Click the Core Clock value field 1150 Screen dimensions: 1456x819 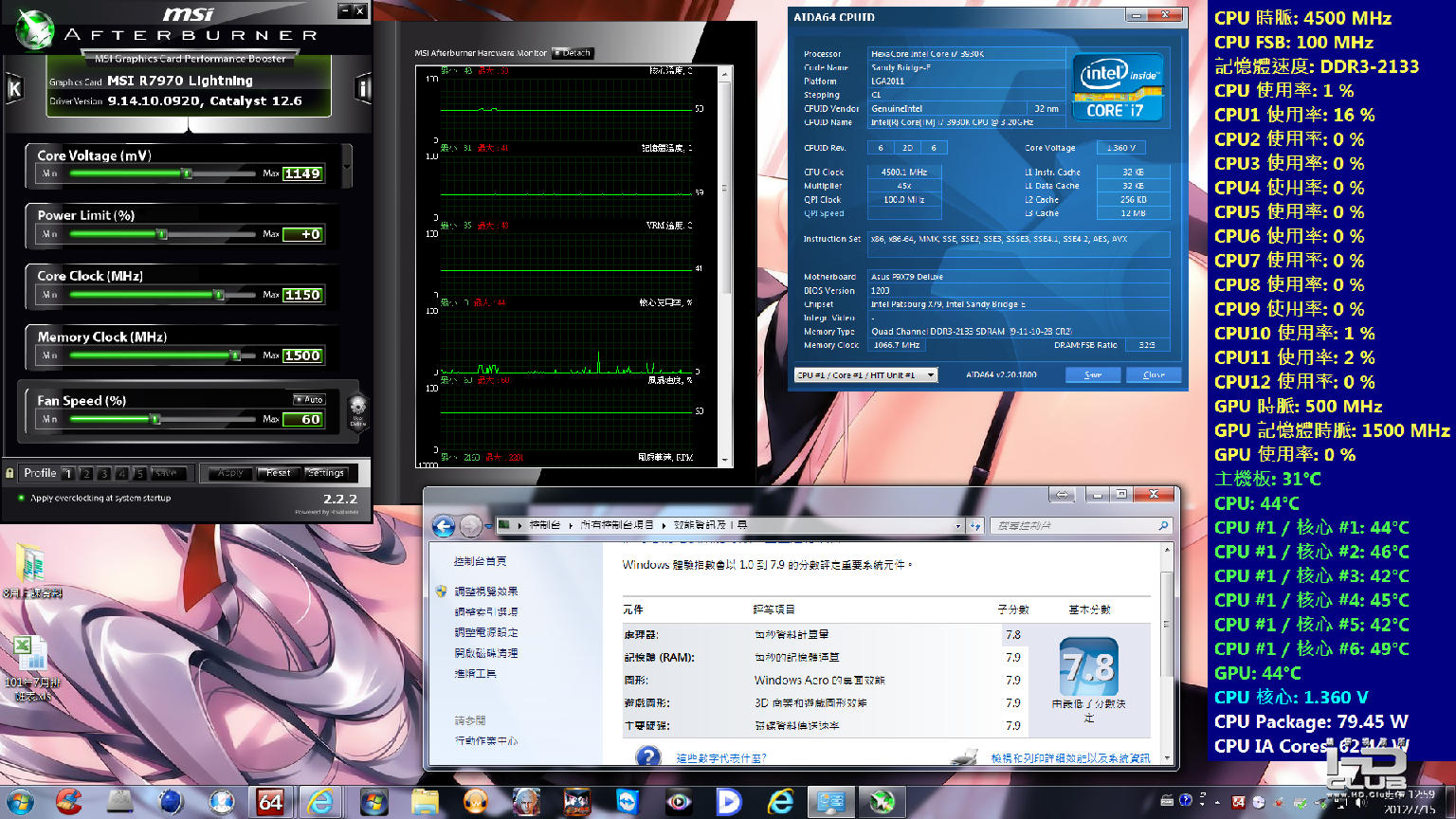[303, 295]
